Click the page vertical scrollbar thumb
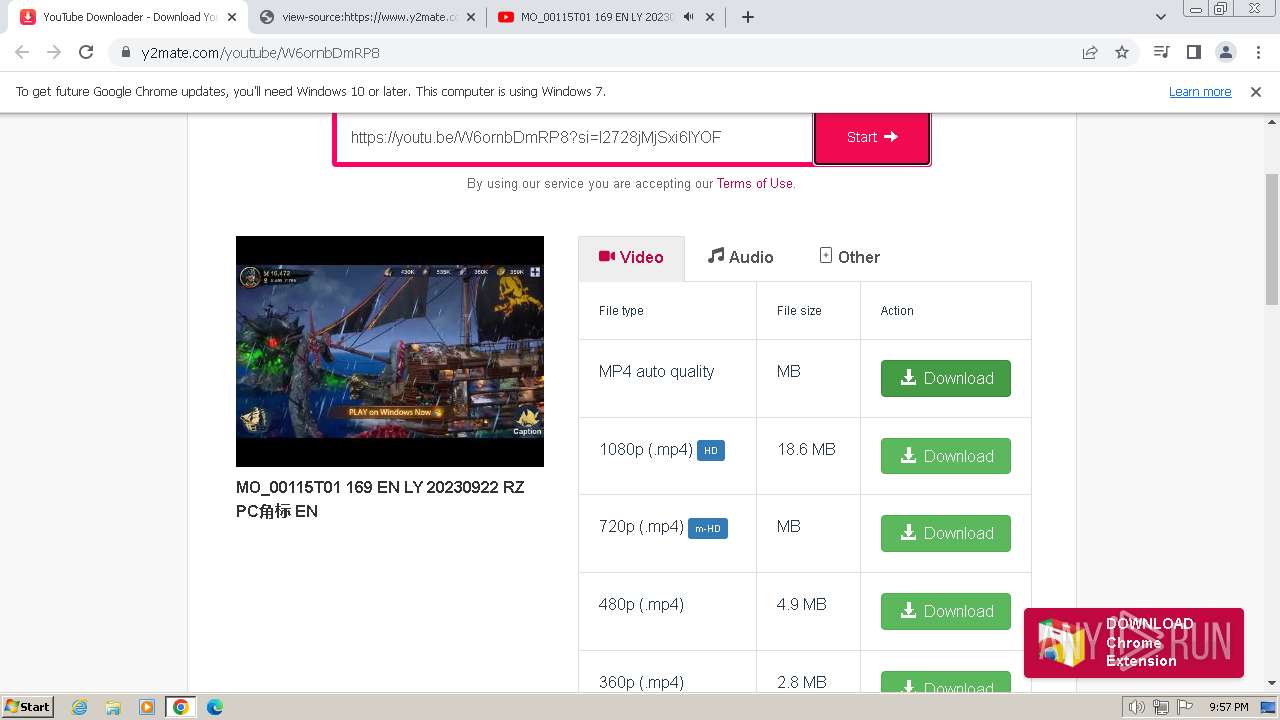 tap(1272, 239)
